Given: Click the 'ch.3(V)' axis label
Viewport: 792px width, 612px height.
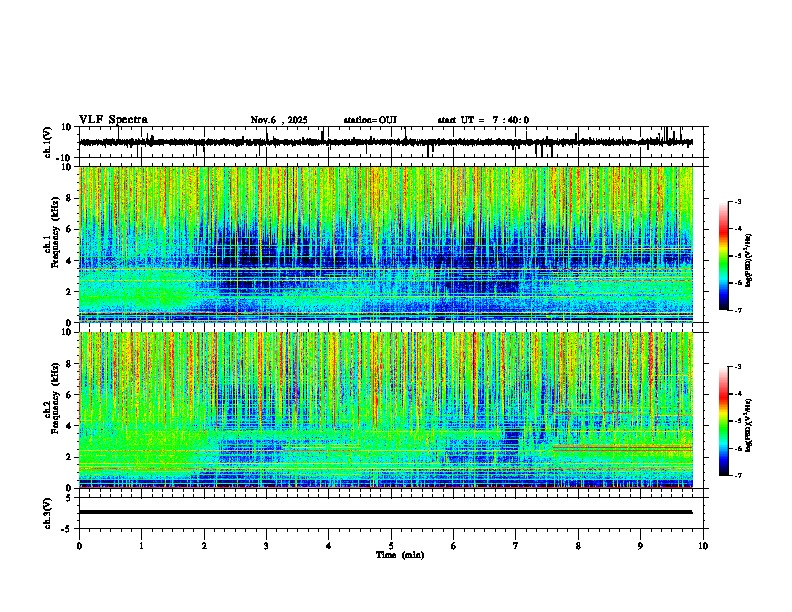Looking at the screenshot, I should 48,513.
